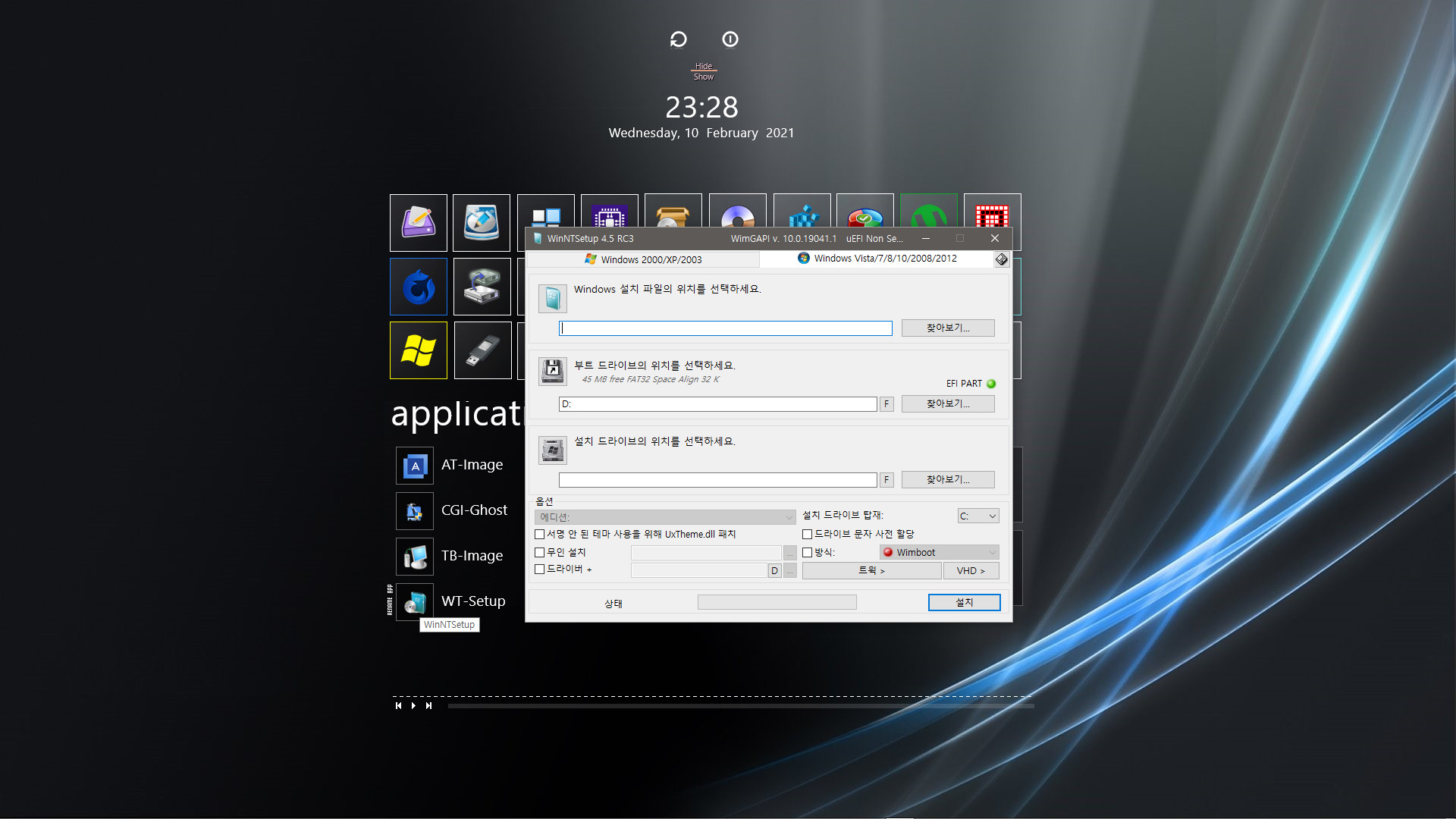Viewport: 1456px width, 819px height.
Task: Click the play control in launcher
Action: 413,706
